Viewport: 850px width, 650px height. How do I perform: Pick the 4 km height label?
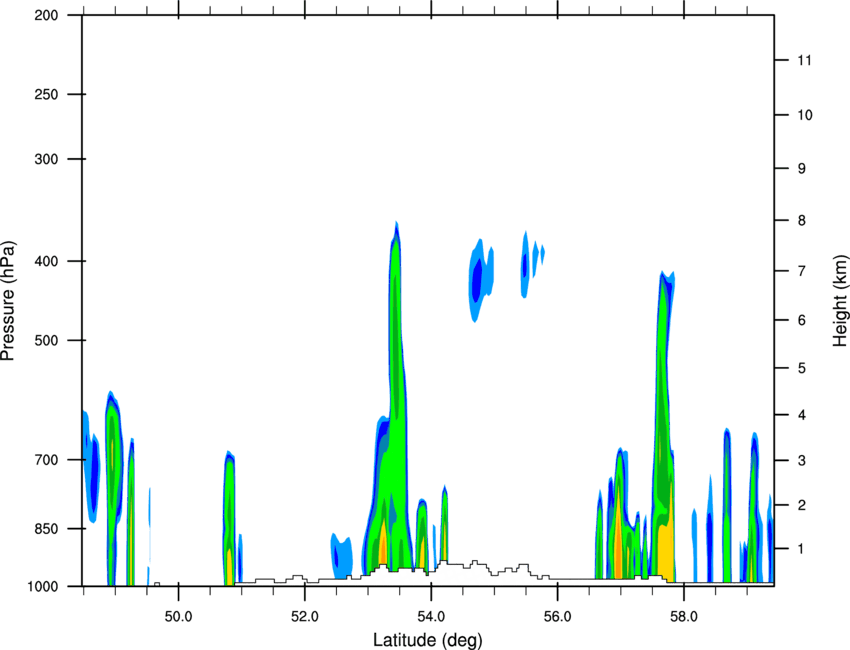click(802, 415)
